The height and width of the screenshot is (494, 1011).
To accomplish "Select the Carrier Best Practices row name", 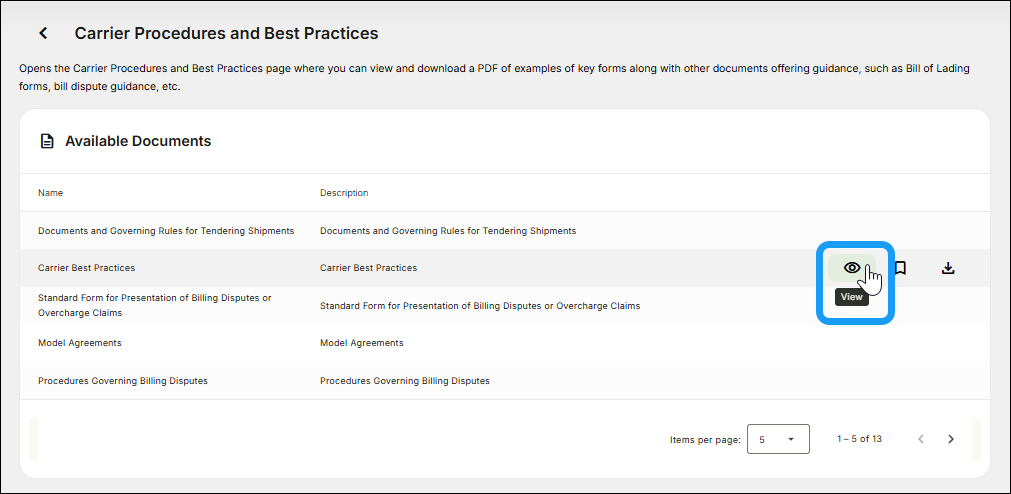I will click(86, 268).
